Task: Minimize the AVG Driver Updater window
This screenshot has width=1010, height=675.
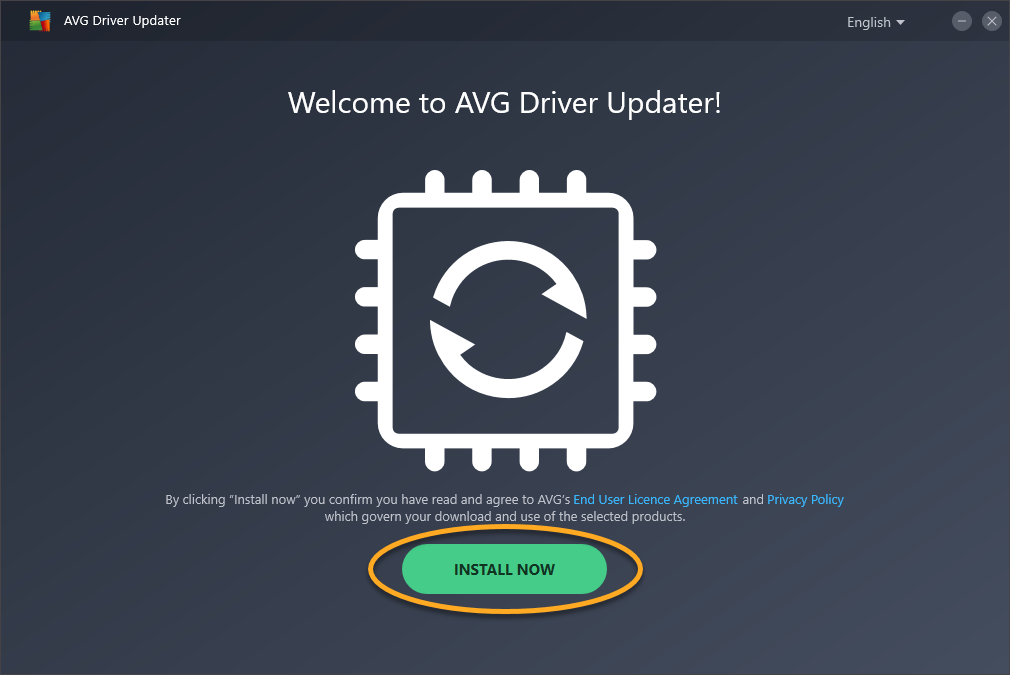Action: (x=962, y=21)
